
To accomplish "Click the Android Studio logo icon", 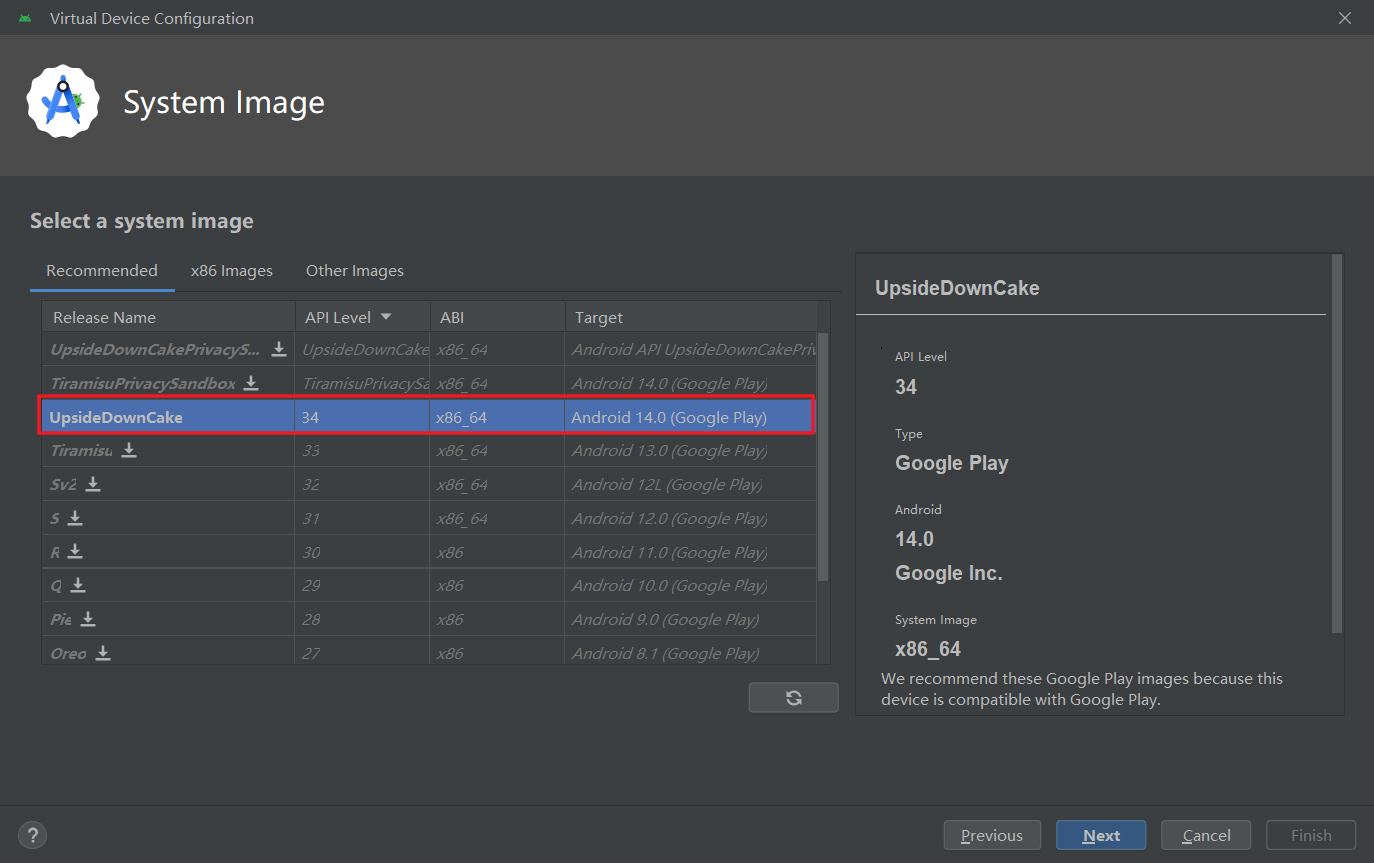I will click(63, 101).
